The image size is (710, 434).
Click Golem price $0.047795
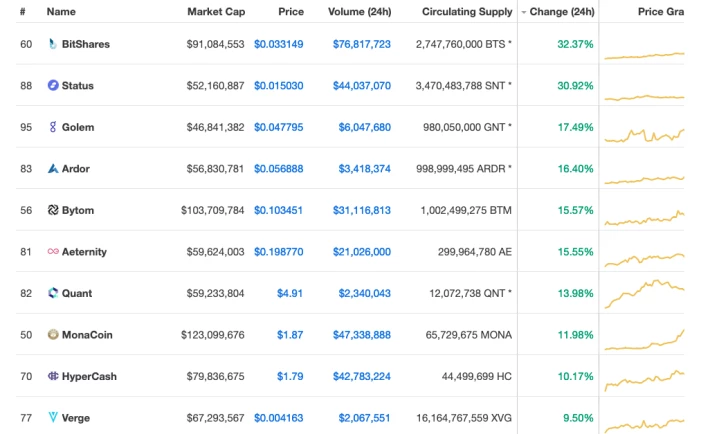coord(278,127)
